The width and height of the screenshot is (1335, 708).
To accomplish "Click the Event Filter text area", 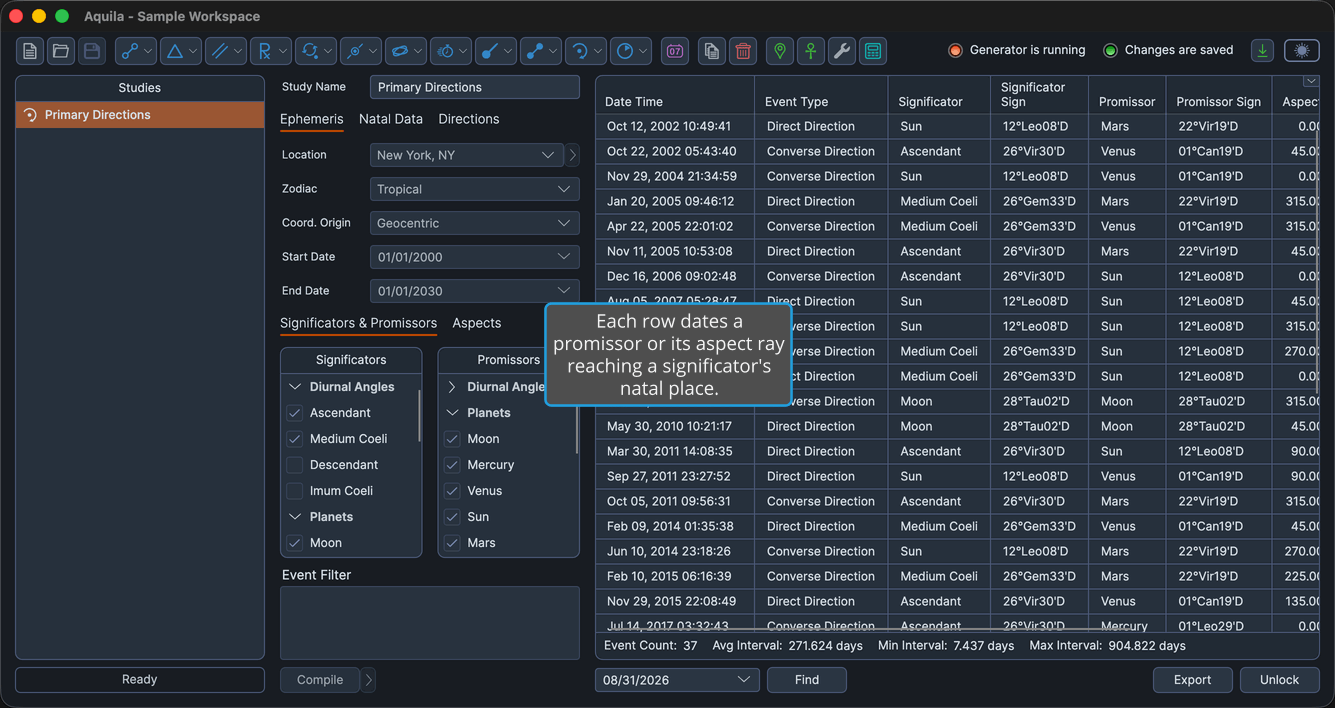I will click(x=430, y=623).
